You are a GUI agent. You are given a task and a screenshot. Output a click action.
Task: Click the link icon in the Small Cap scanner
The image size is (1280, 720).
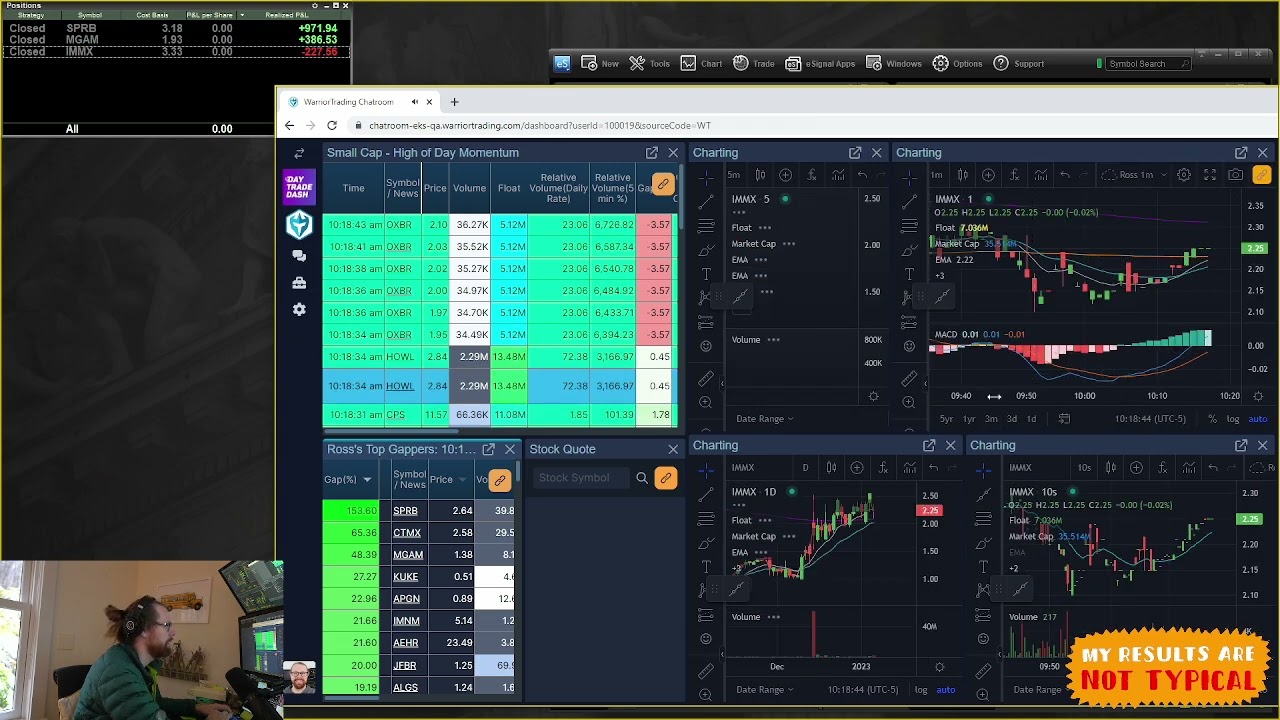(x=662, y=184)
